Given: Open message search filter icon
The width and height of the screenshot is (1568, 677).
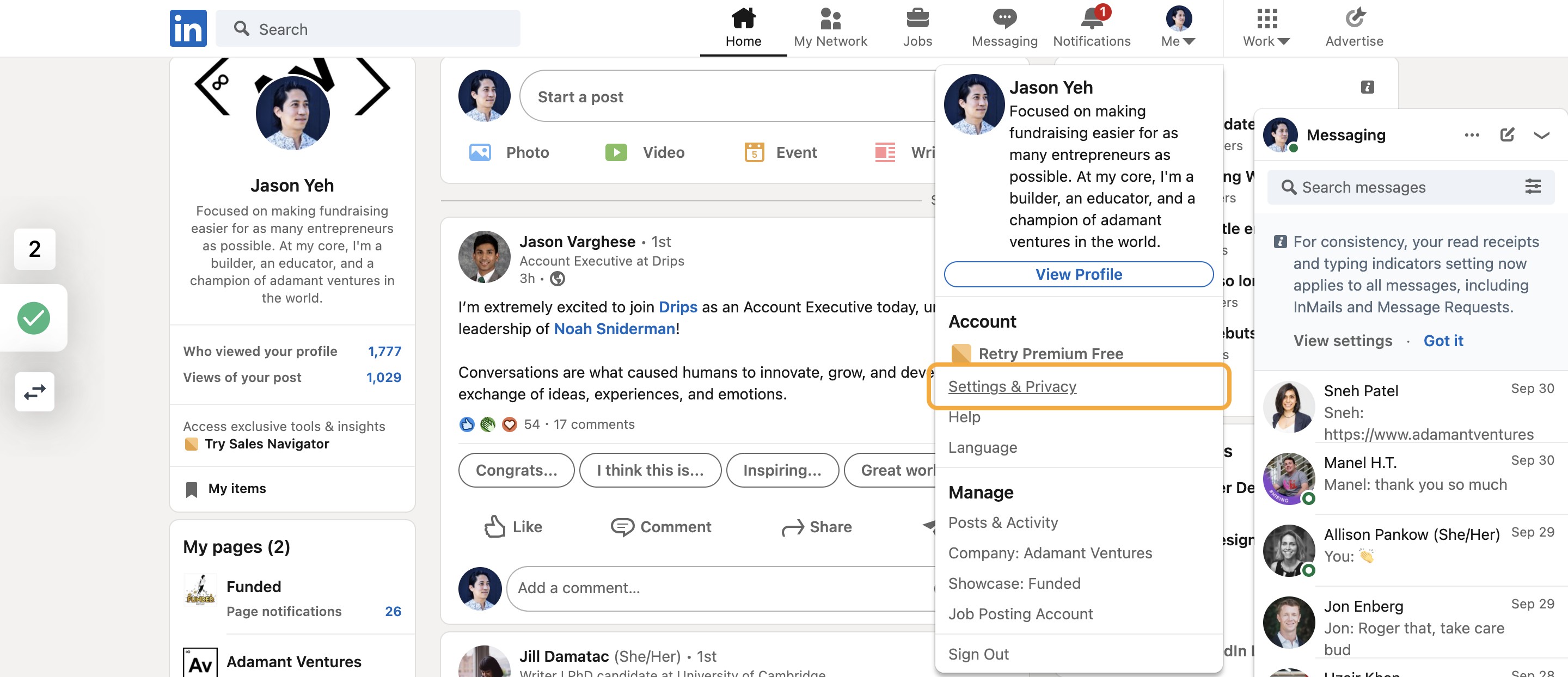Looking at the screenshot, I should [x=1533, y=187].
